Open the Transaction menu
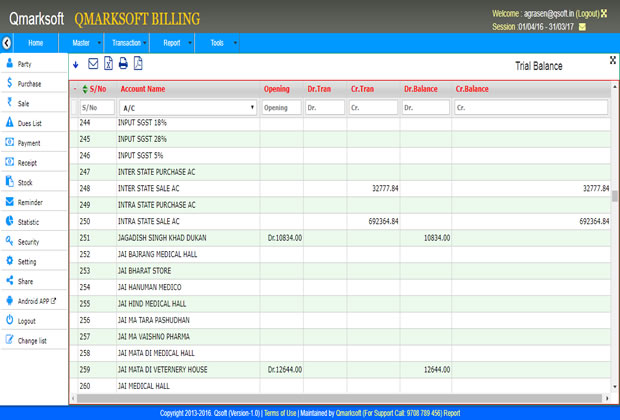Image resolution: width=620 pixels, height=420 pixels. (x=127, y=43)
